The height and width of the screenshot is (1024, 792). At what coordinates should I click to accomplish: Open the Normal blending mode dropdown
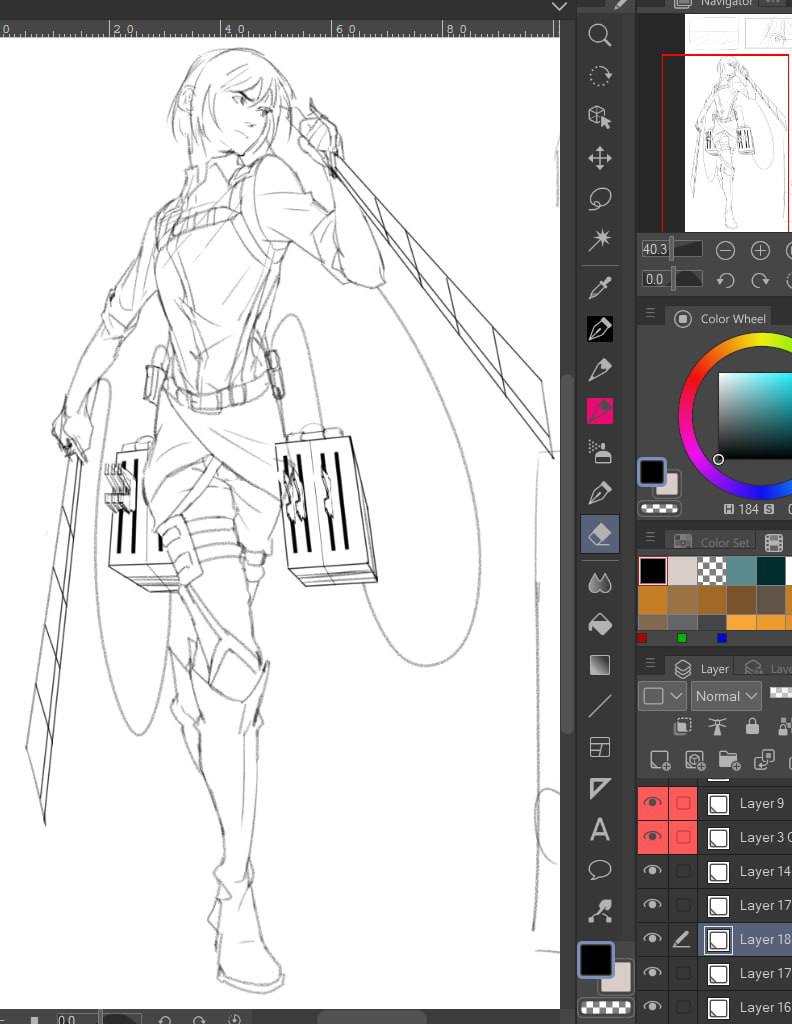[726, 696]
